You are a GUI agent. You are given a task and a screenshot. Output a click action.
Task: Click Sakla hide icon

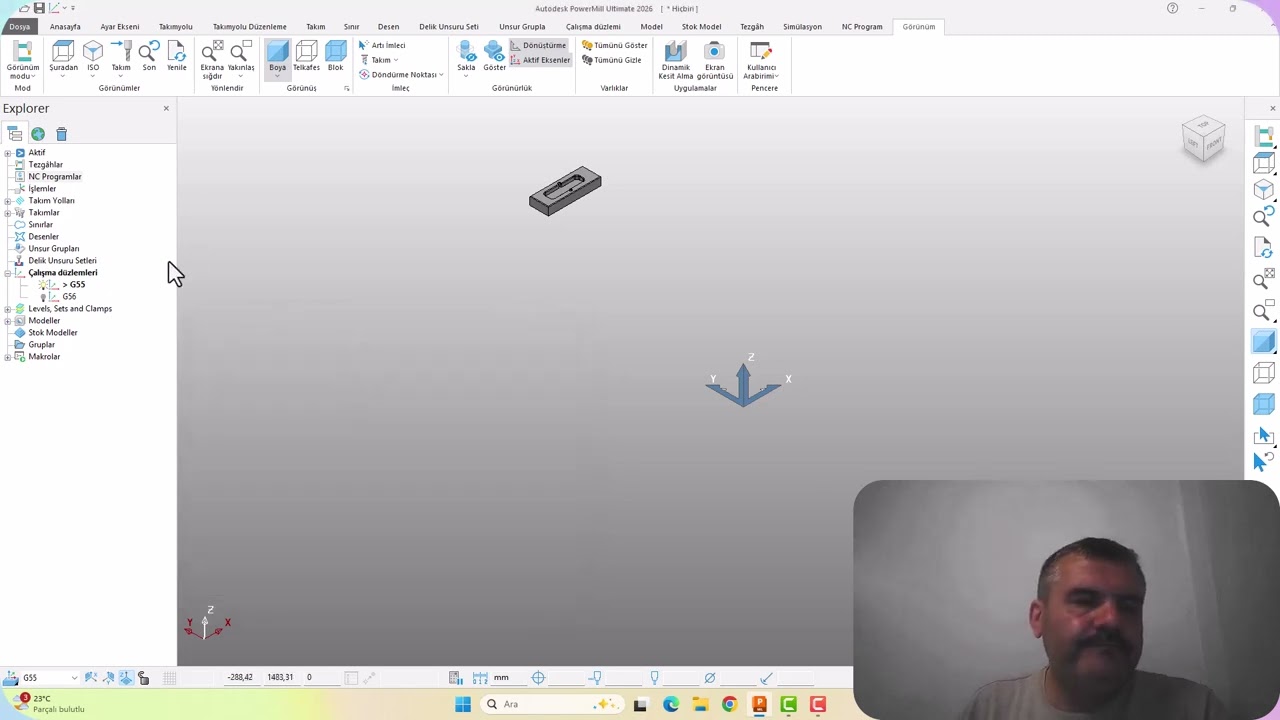[x=467, y=57]
